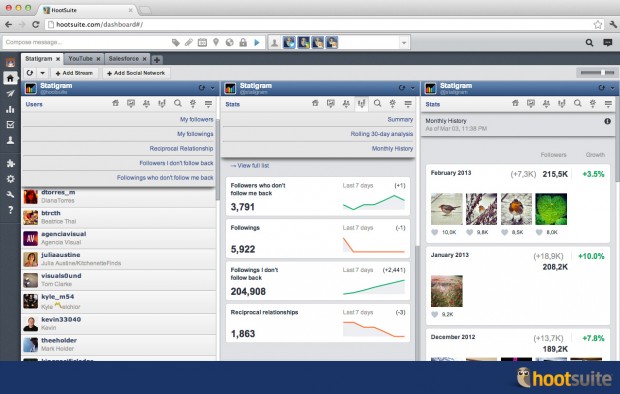Click the people icon in the Users stream
The image size is (620, 394).
(x=146, y=104)
